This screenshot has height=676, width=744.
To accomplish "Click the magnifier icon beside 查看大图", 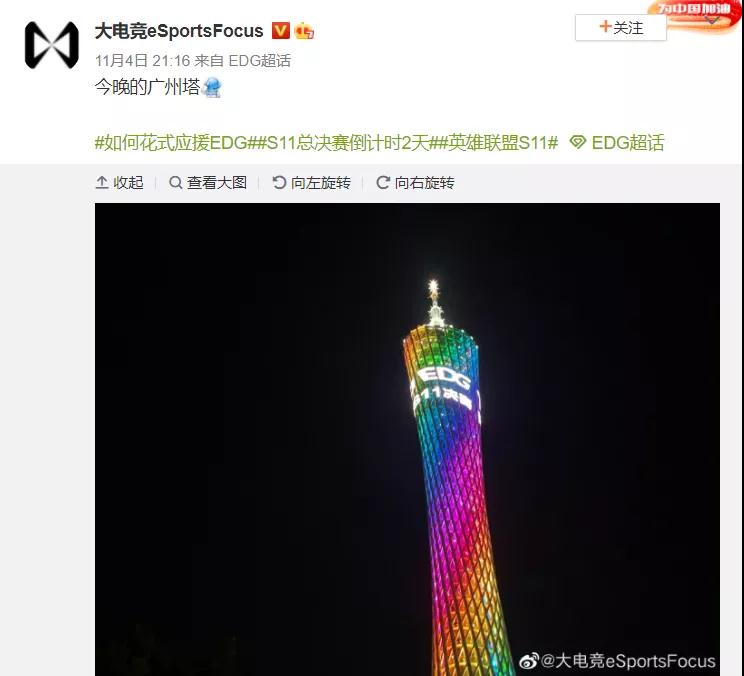I will (x=176, y=182).
